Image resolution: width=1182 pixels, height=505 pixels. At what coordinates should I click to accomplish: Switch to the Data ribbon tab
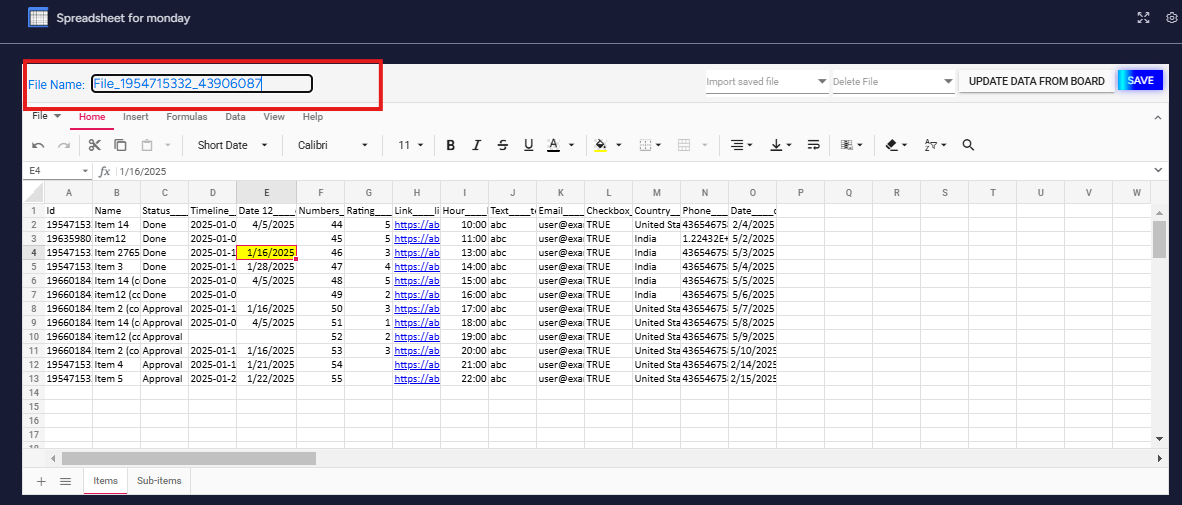click(x=235, y=117)
